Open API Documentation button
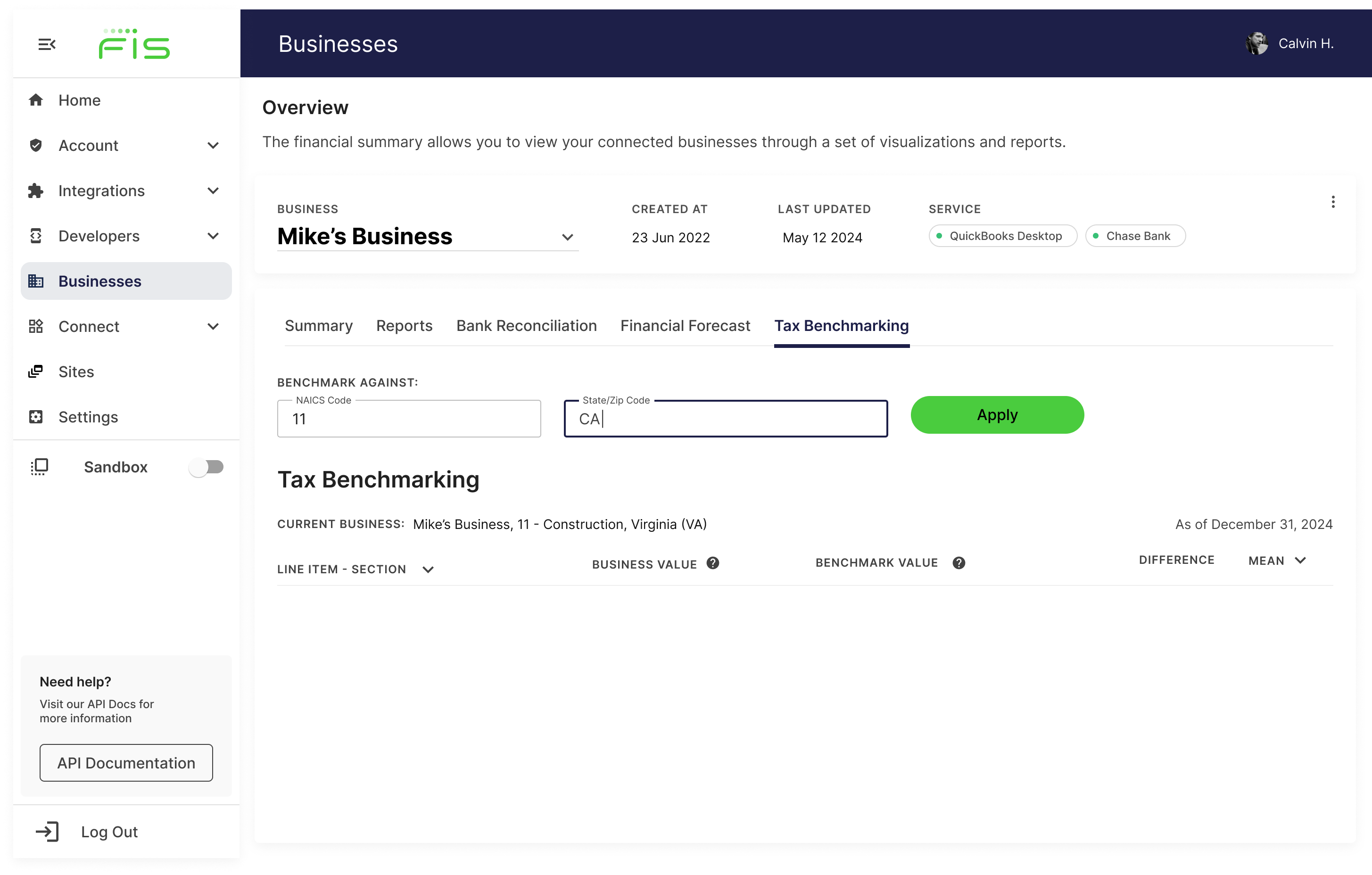 pos(126,762)
